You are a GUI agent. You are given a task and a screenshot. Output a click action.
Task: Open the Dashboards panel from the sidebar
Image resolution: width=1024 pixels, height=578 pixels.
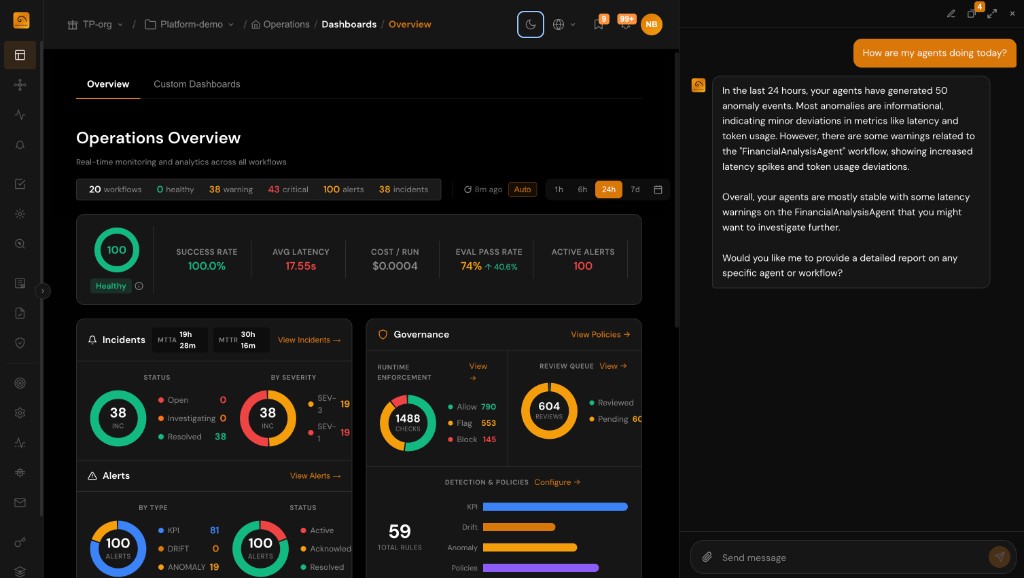tap(20, 55)
